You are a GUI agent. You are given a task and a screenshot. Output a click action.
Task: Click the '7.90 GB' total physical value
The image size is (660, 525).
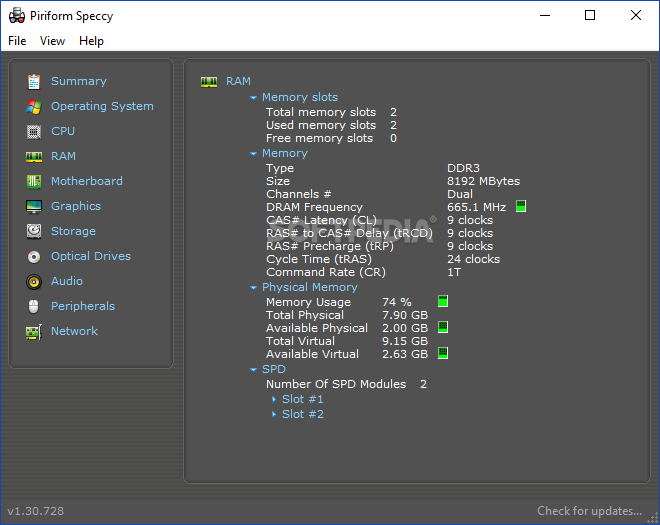tap(405, 315)
